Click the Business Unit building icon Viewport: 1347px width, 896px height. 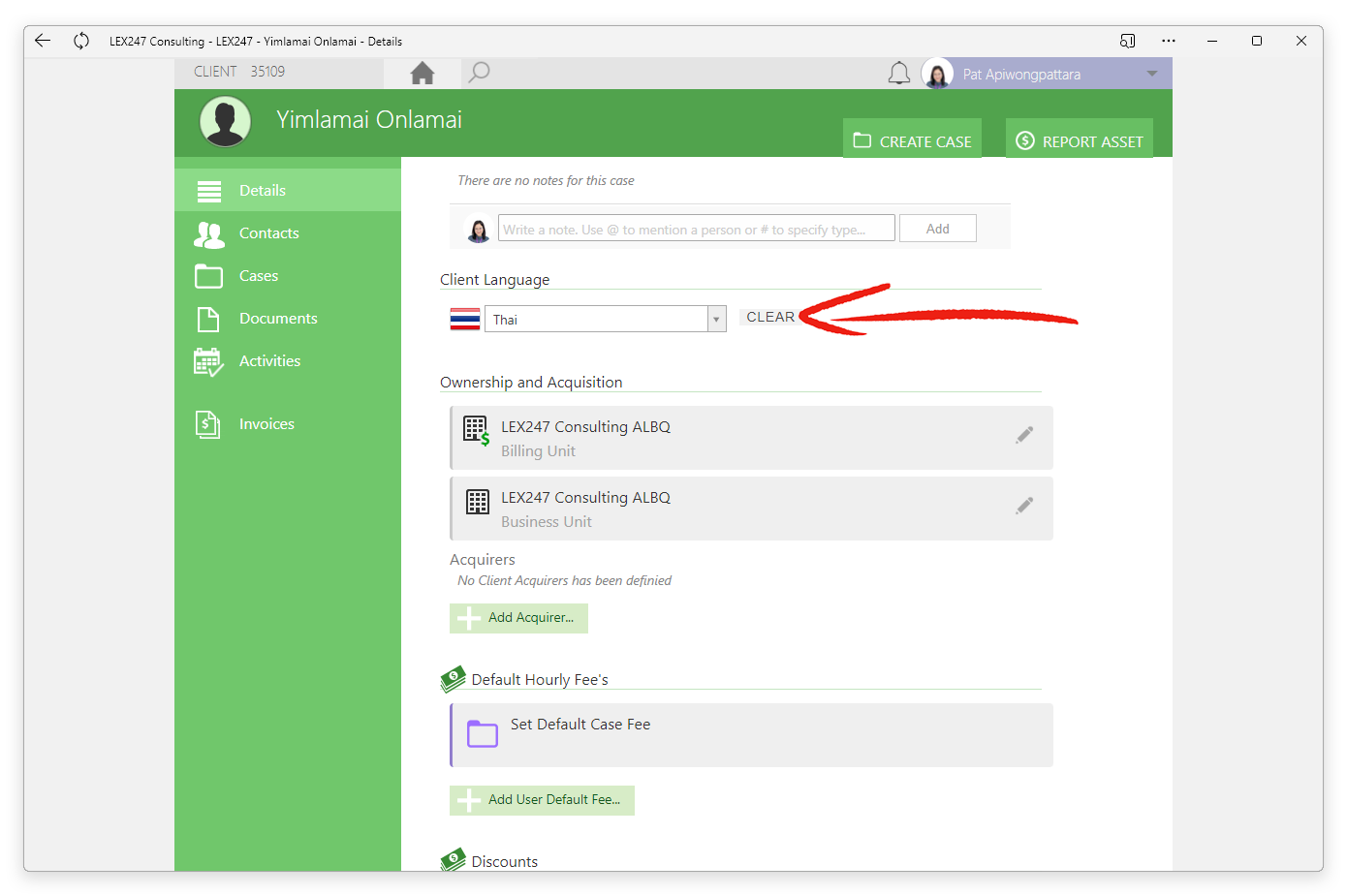tap(478, 501)
